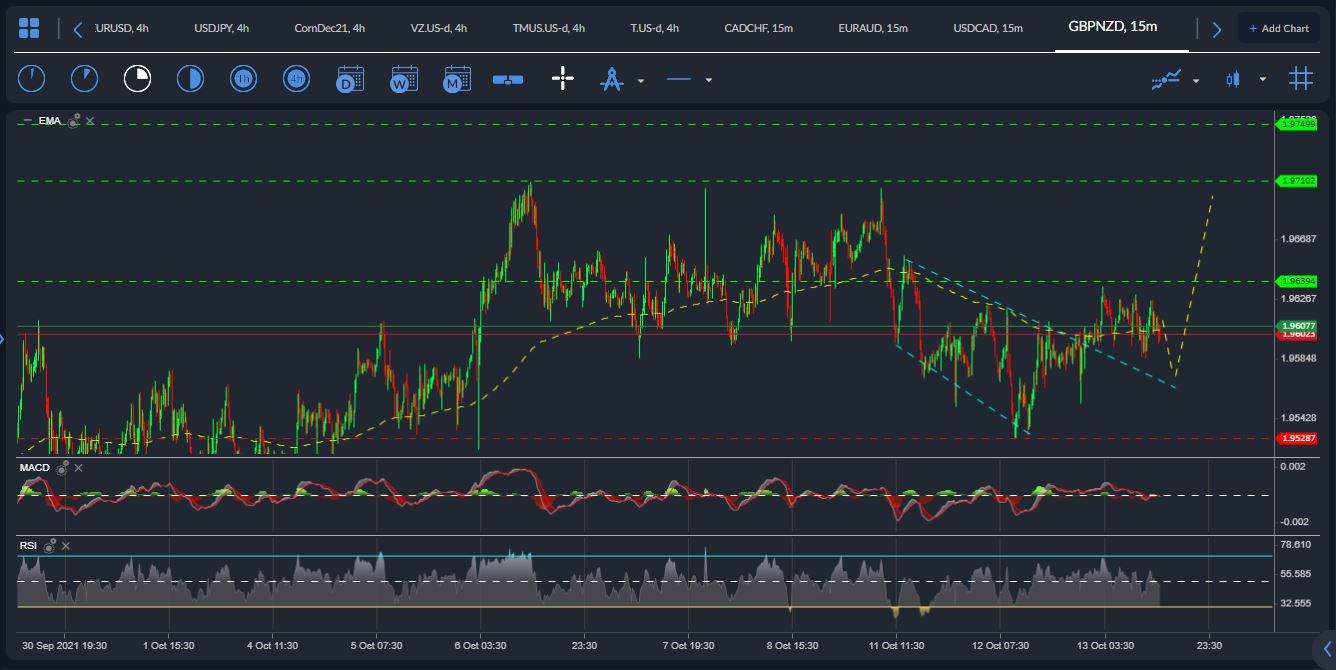Open the drawing tools dropdown arrow
The height and width of the screenshot is (670, 1336).
(x=640, y=80)
